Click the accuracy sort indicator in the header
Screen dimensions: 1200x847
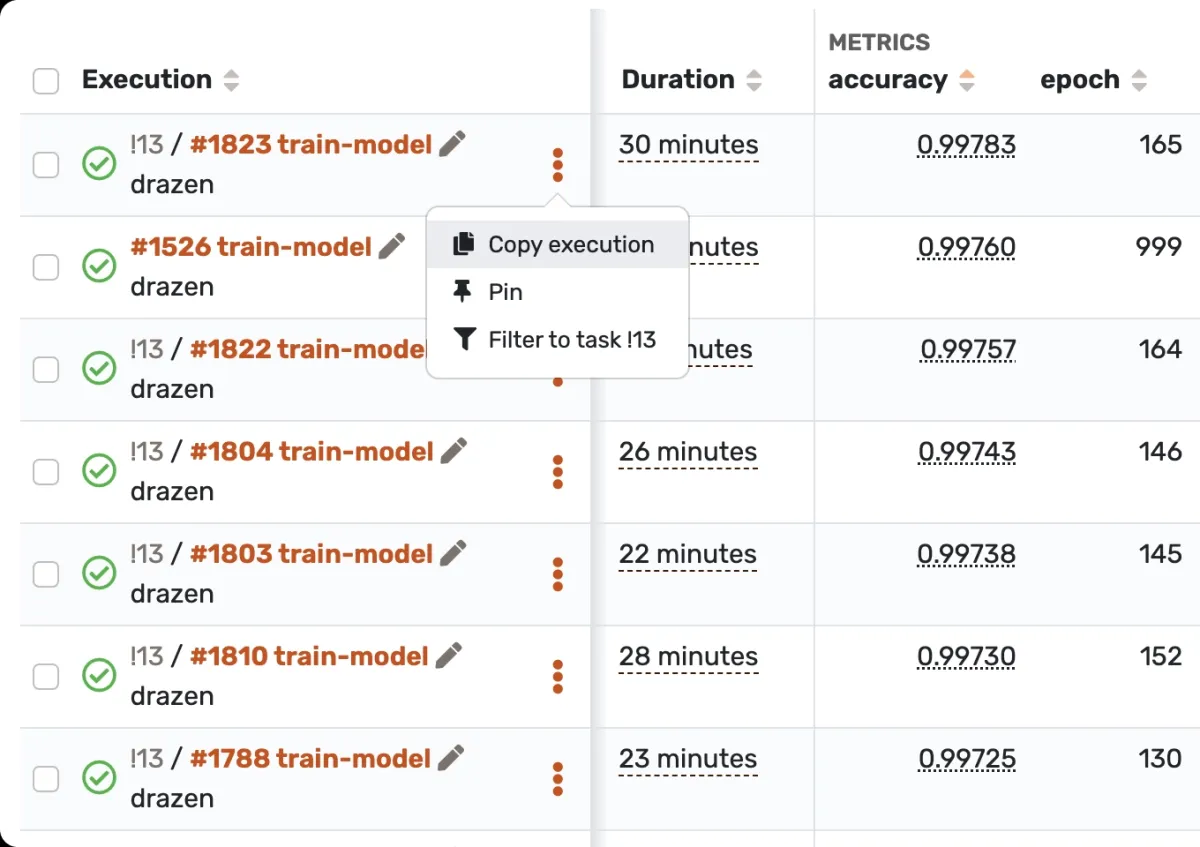point(966,81)
